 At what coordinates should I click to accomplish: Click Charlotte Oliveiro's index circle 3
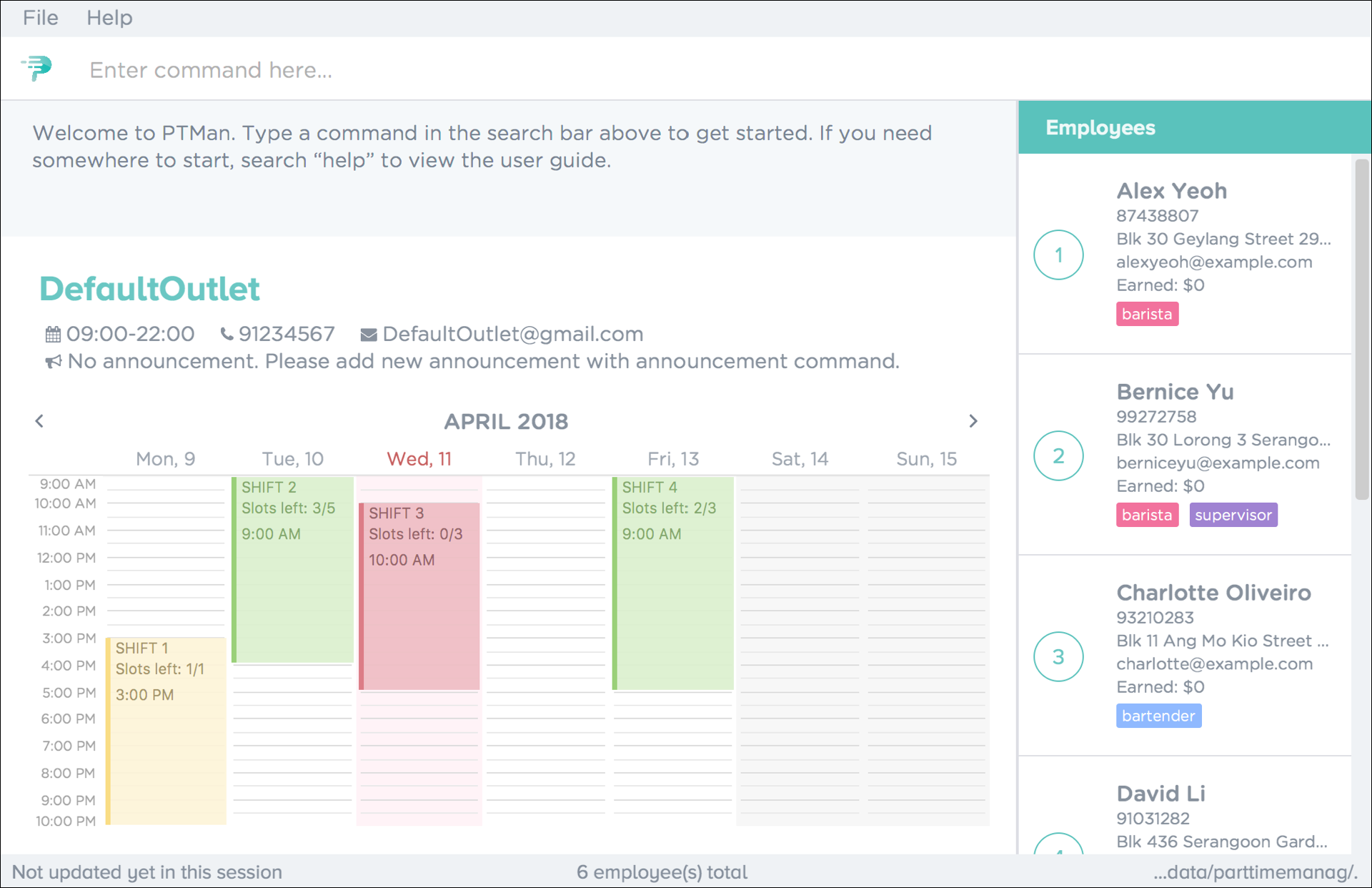pos(1058,656)
